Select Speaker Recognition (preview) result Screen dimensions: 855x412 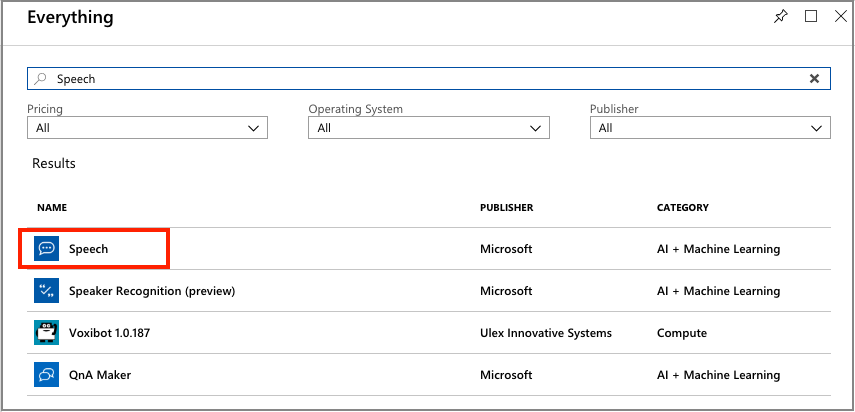click(151, 291)
